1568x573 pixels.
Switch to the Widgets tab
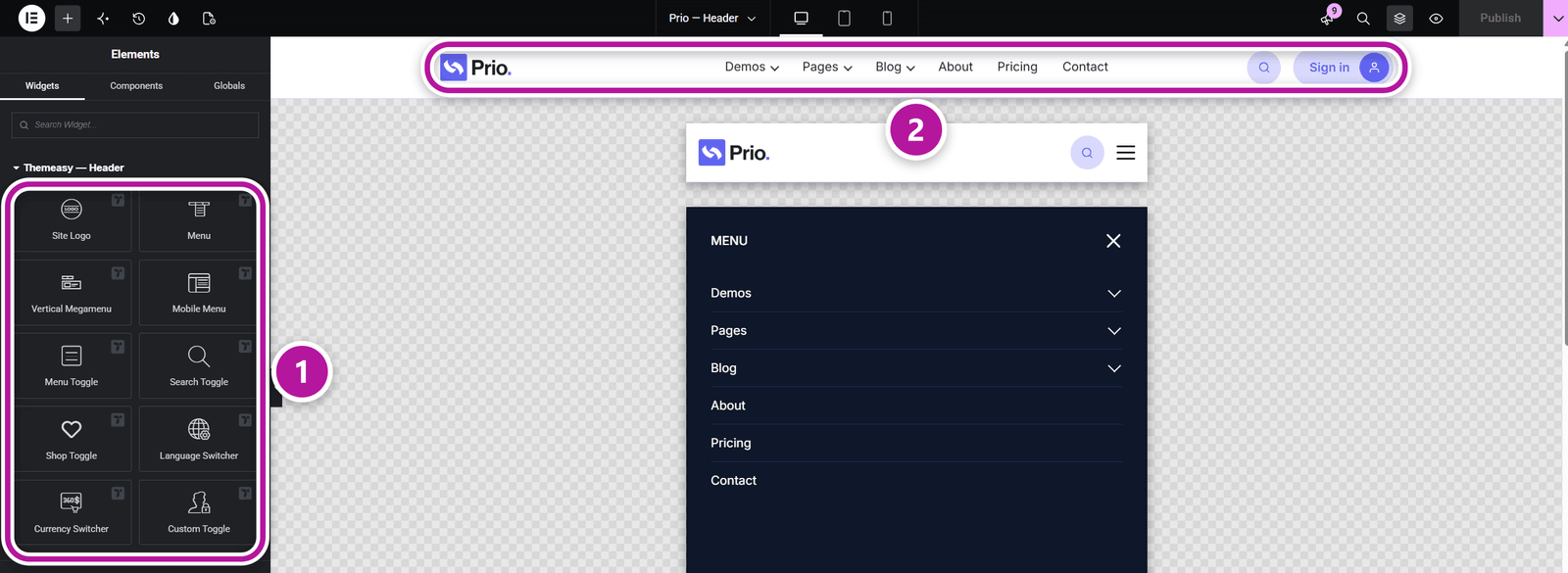42,86
